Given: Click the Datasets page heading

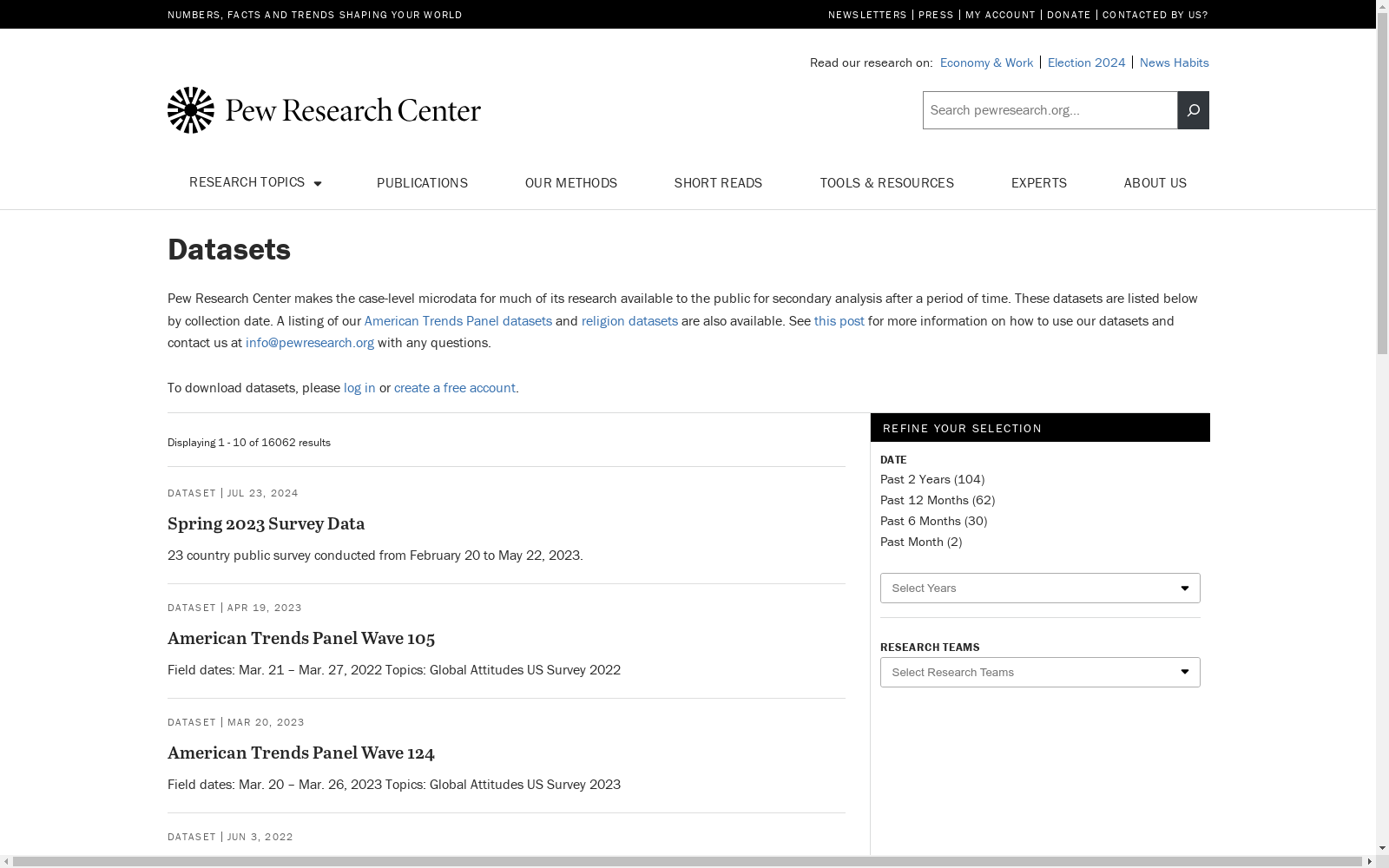Looking at the screenshot, I should (x=229, y=249).
